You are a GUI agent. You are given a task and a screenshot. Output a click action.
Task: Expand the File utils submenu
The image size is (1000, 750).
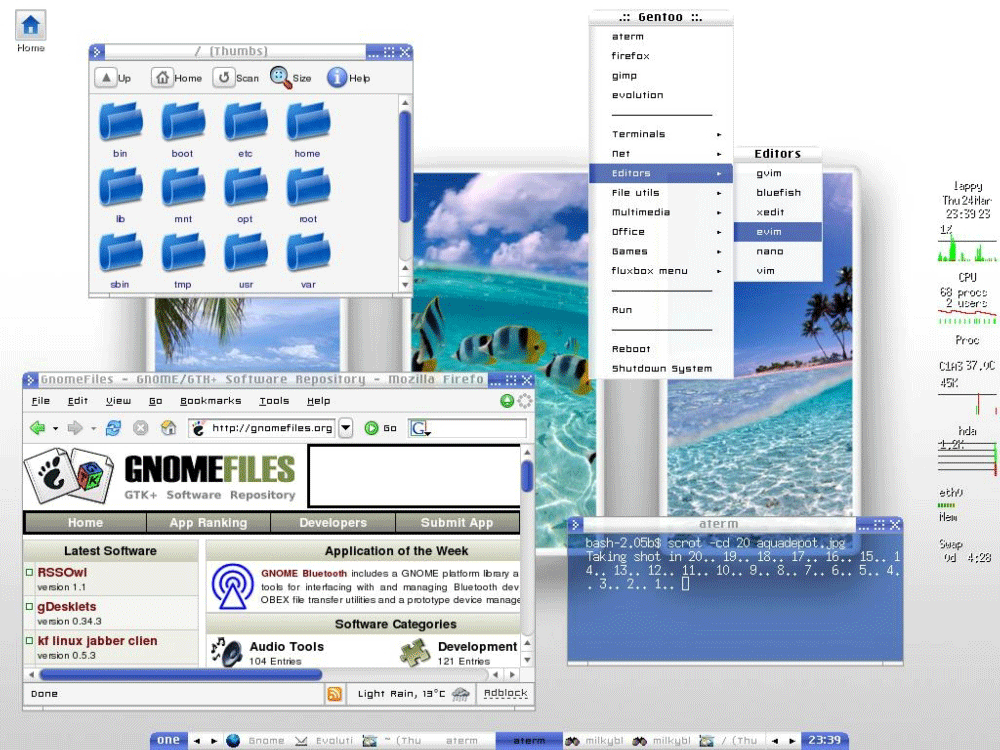(661, 193)
